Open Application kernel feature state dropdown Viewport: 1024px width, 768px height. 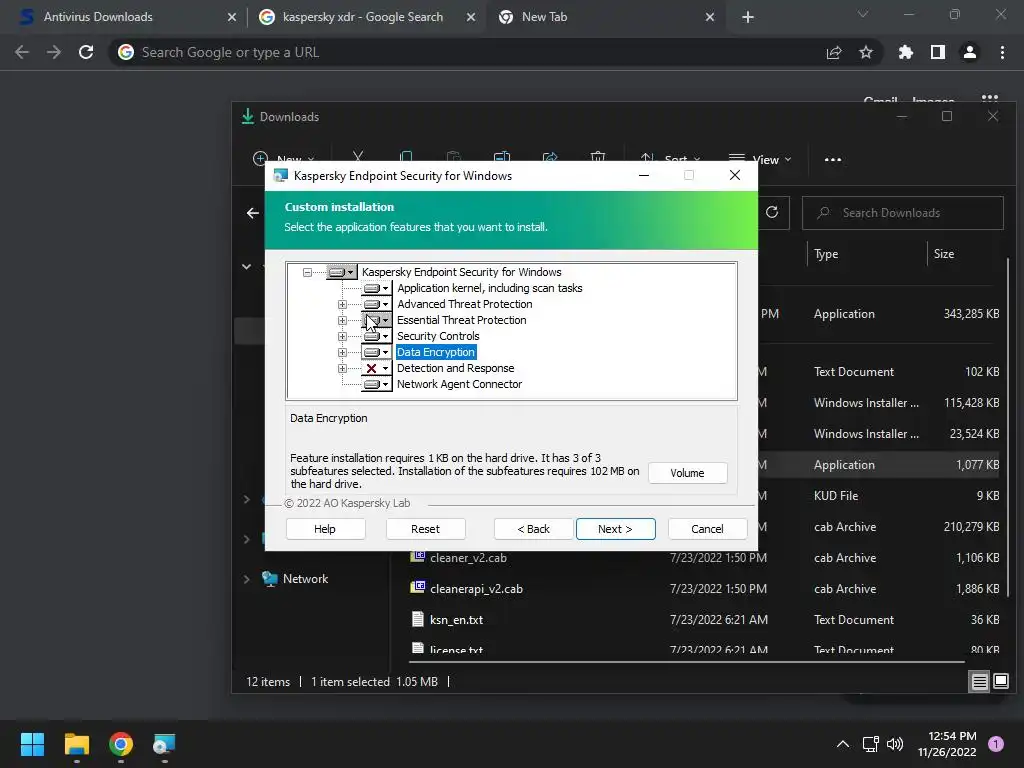[x=376, y=288]
